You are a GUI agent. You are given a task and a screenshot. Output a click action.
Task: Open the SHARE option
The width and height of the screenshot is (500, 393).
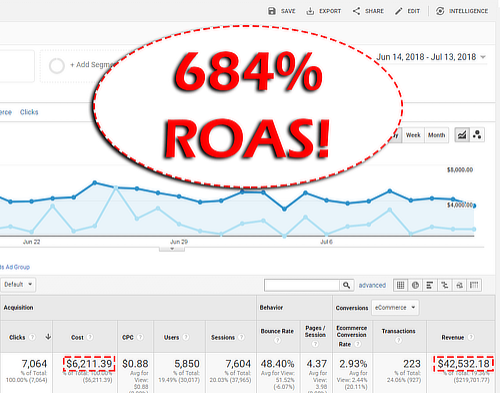(x=368, y=11)
